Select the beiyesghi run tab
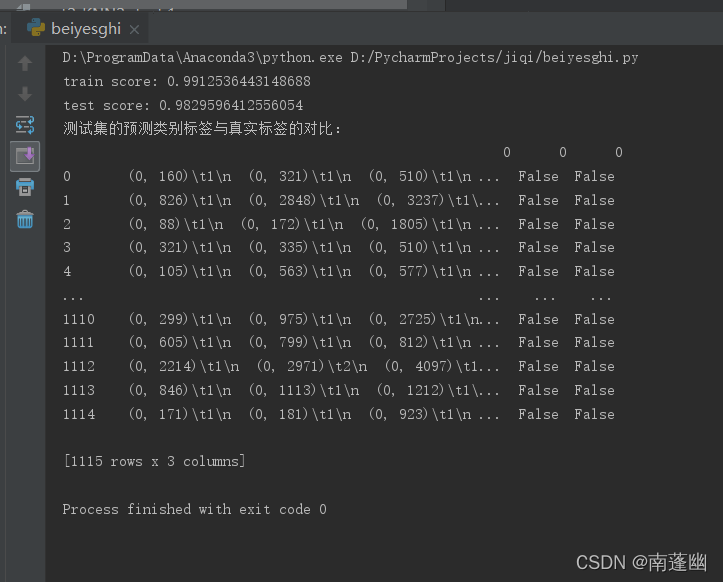 point(85,29)
